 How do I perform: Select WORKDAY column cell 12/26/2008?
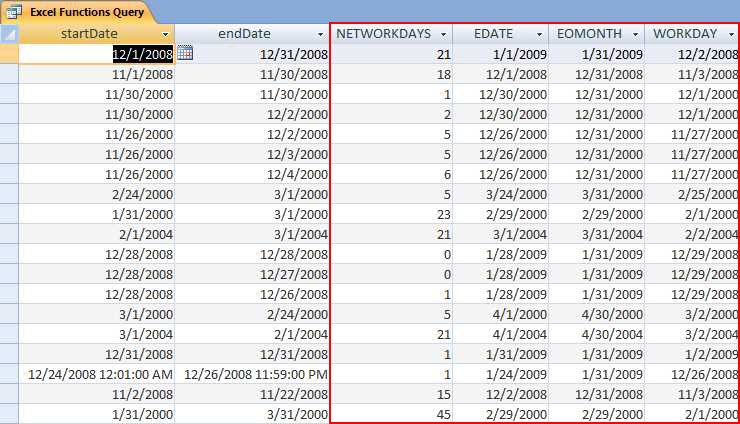[691, 374]
